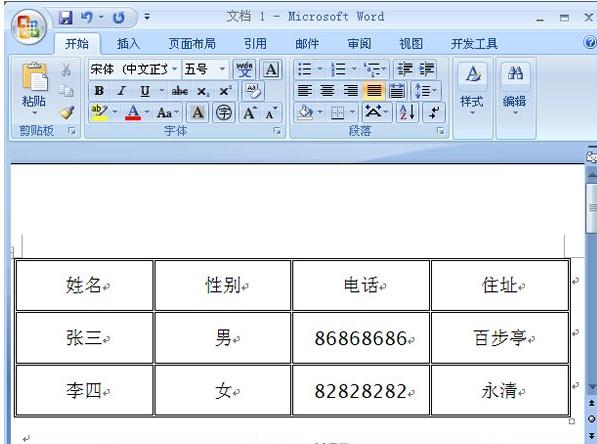Toggle underline formatting
597x444 pixels.
click(x=145, y=91)
